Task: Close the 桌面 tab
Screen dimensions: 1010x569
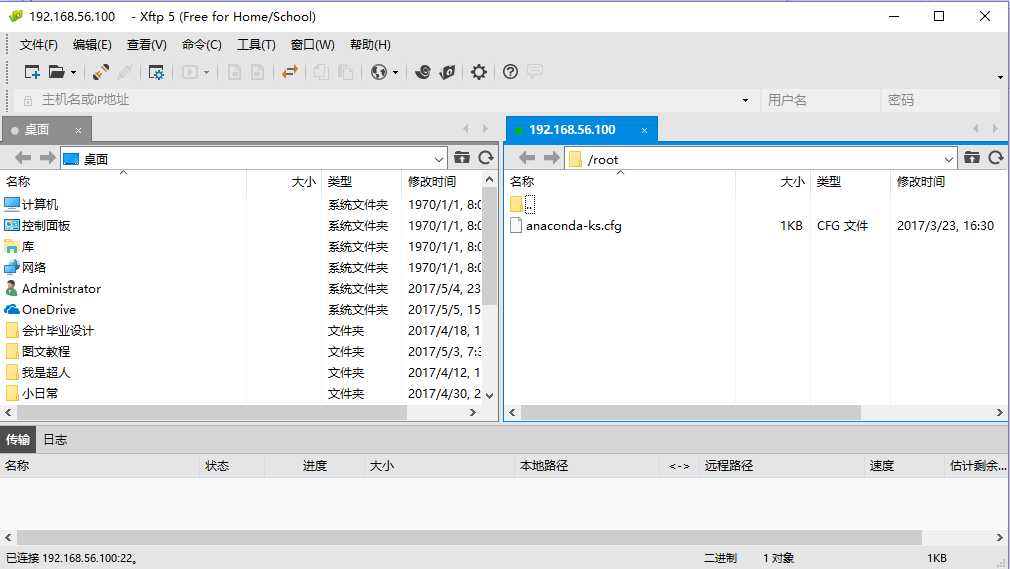Action: pyautogui.click(x=78, y=130)
